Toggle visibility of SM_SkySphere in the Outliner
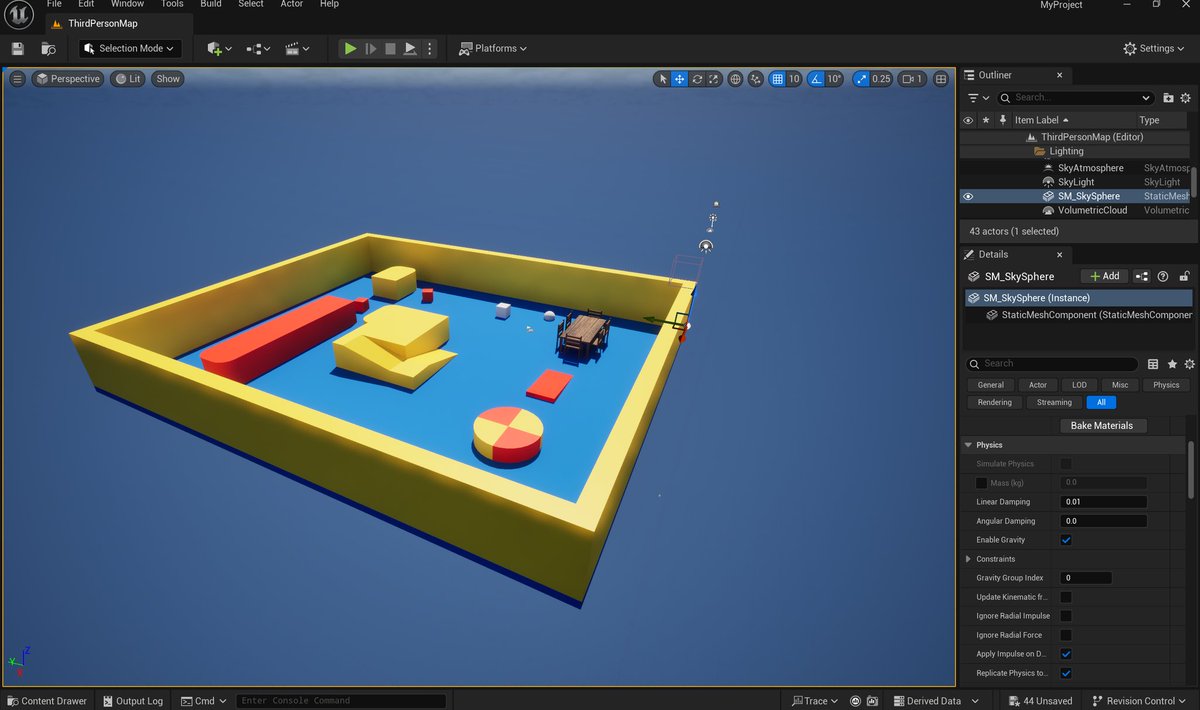This screenshot has width=1200, height=710. point(967,196)
